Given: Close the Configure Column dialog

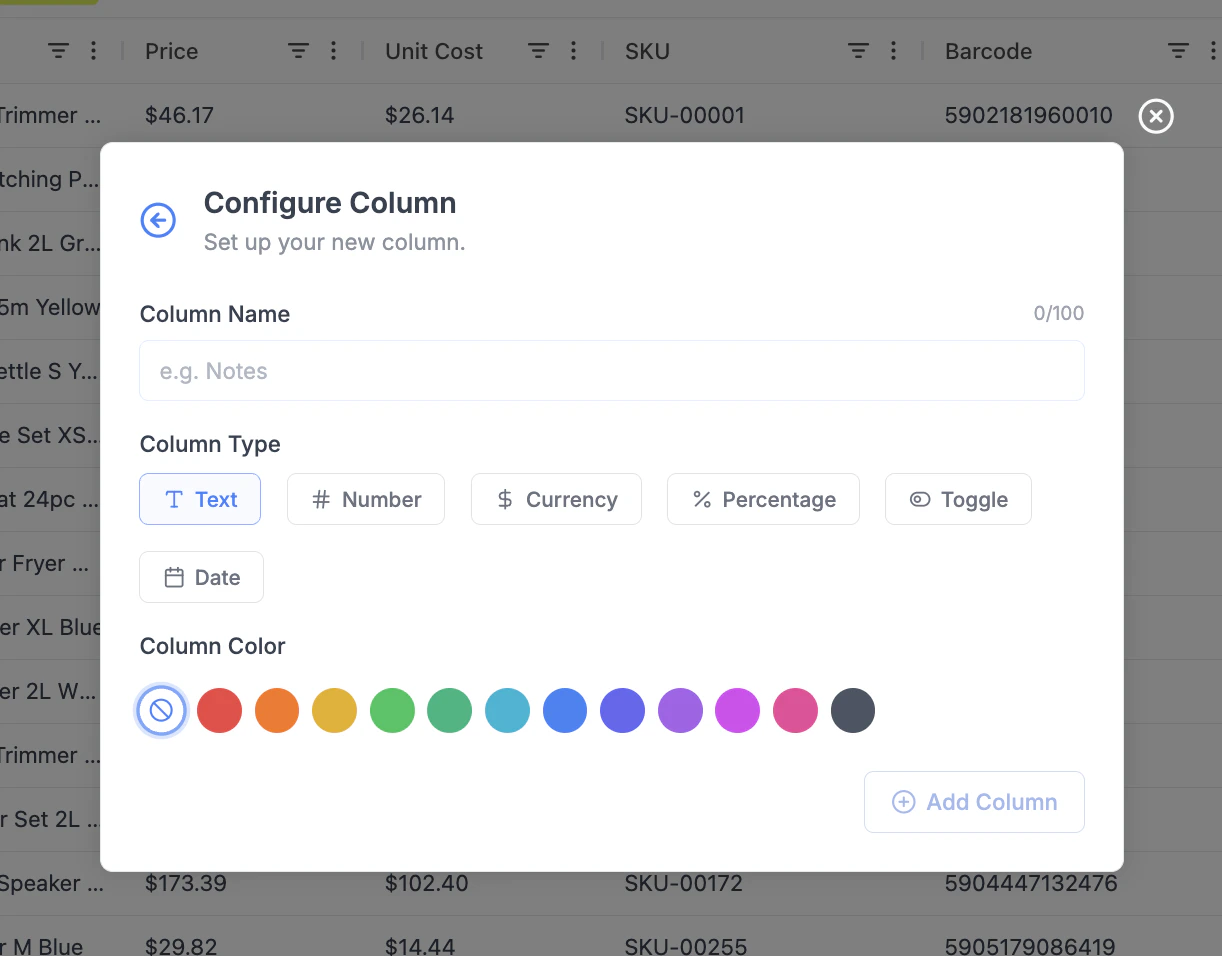Looking at the screenshot, I should (1155, 117).
